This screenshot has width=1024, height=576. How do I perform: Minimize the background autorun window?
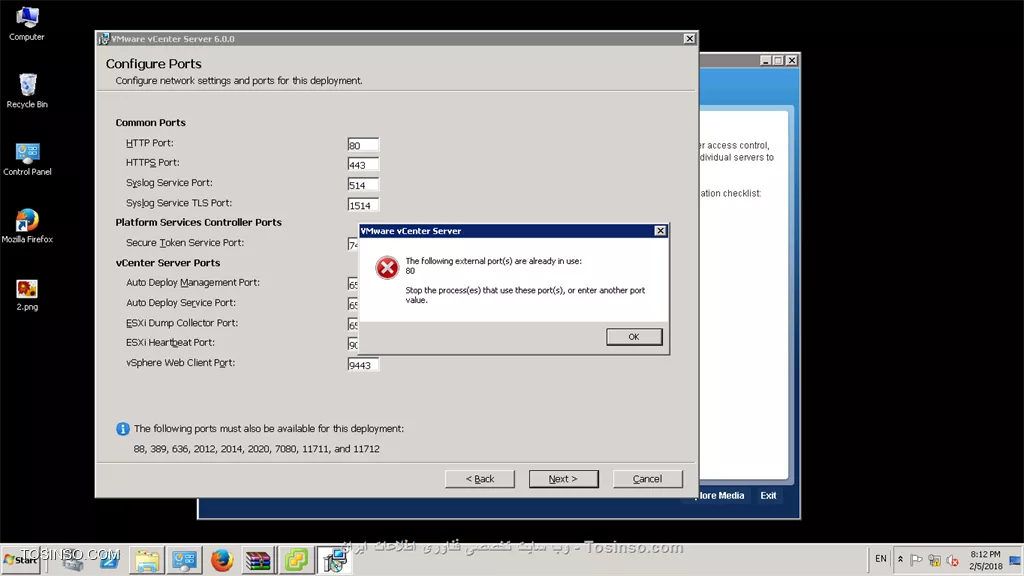(x=765, y=60)
